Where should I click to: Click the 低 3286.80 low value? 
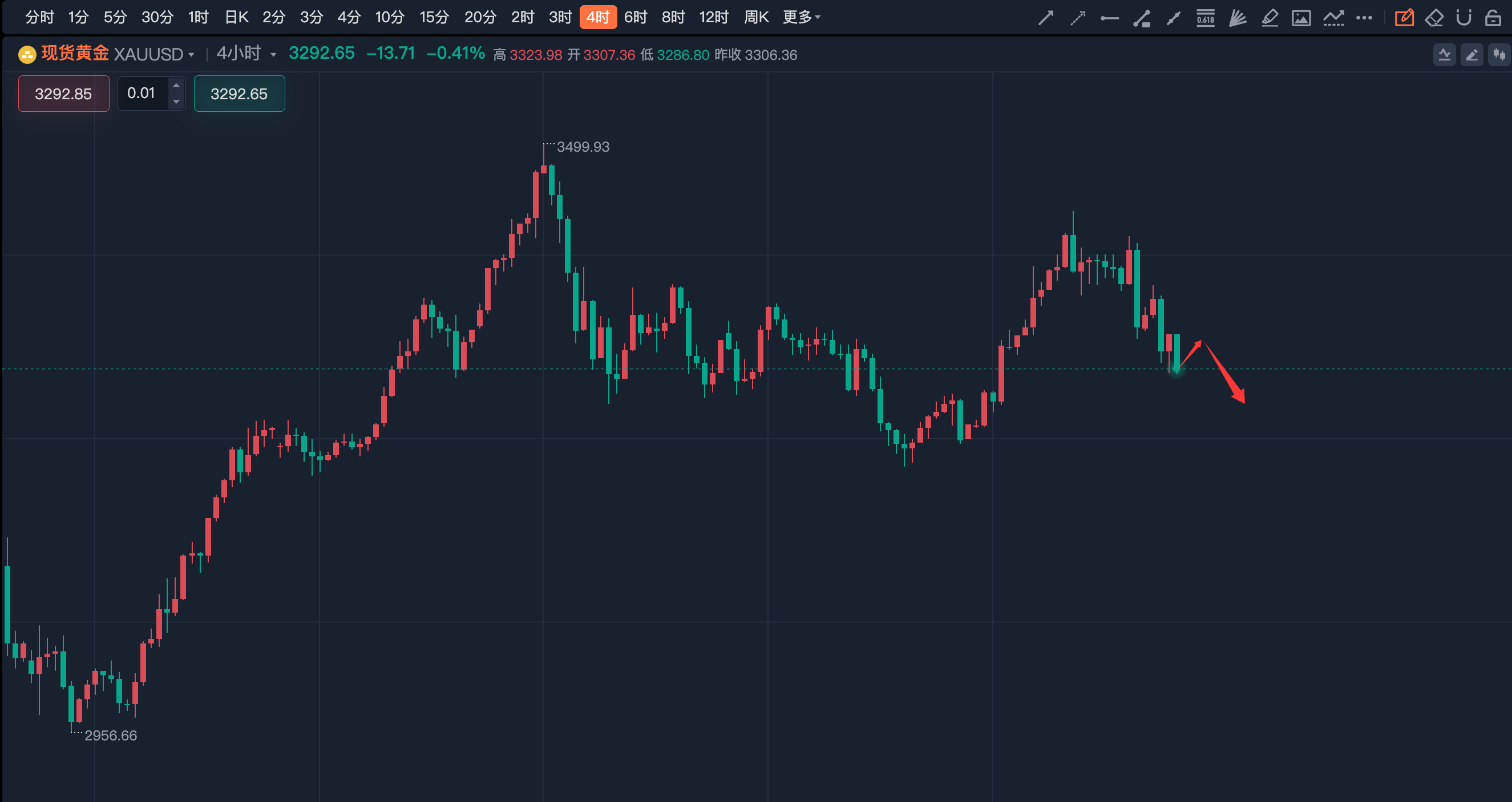pos(675,55)
